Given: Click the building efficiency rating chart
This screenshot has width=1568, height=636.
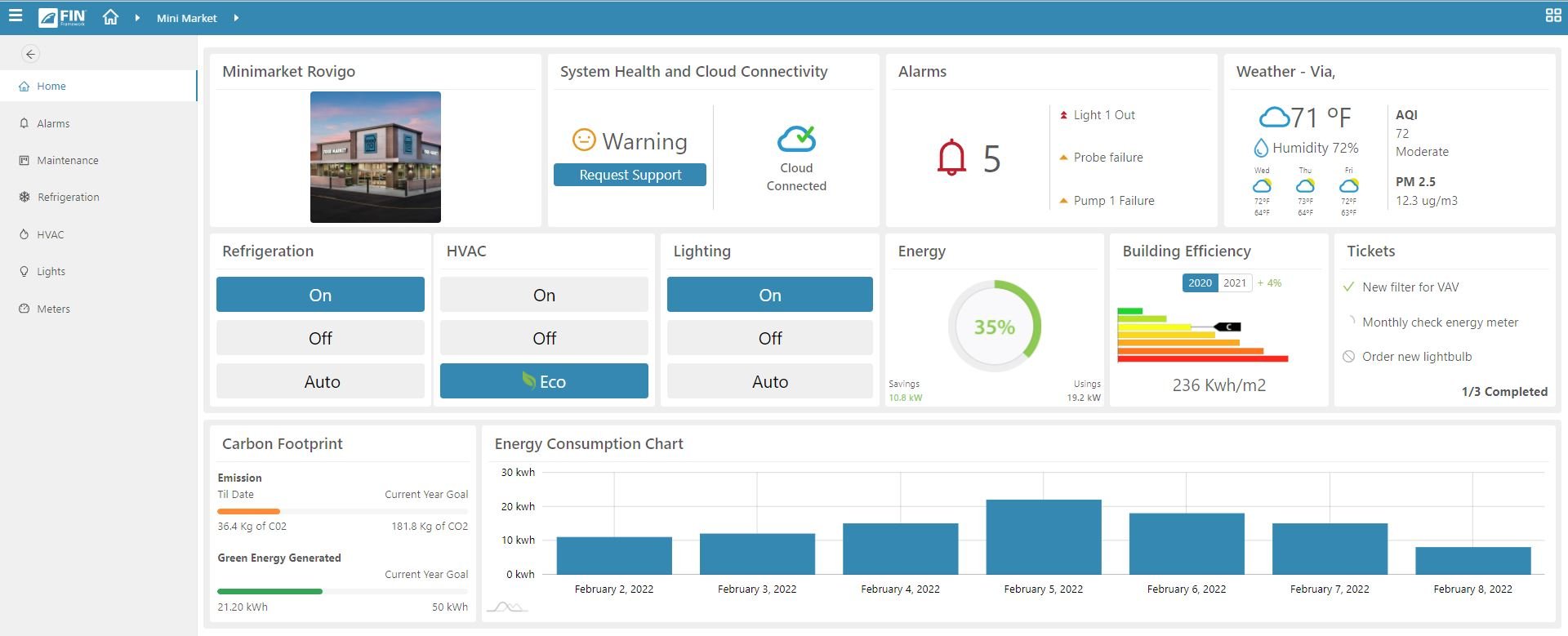Looking at the screenshot, I should (x=1202, y=335).
